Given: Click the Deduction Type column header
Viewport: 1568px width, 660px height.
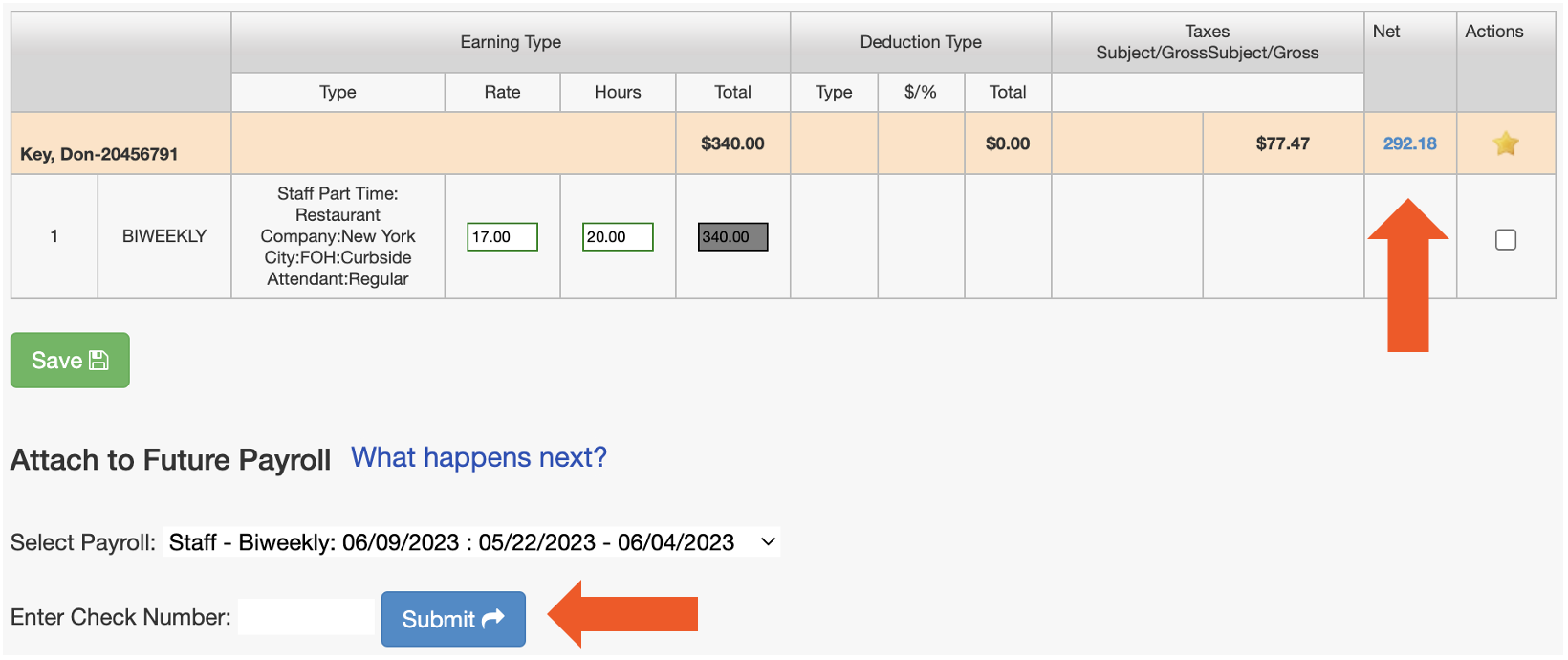Looking at the screenshot, I should 920,42.
